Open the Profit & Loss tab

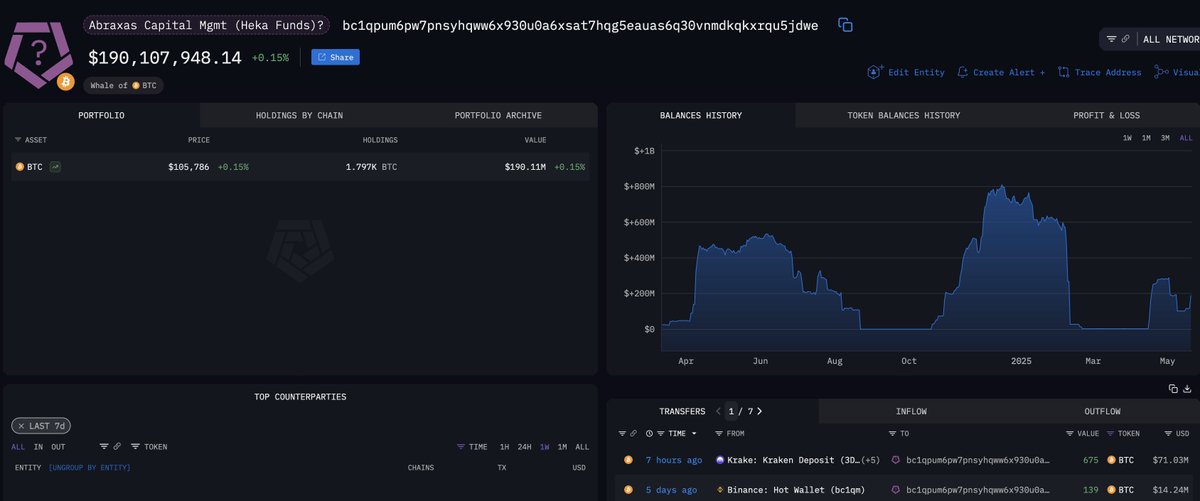point(1106,115)
